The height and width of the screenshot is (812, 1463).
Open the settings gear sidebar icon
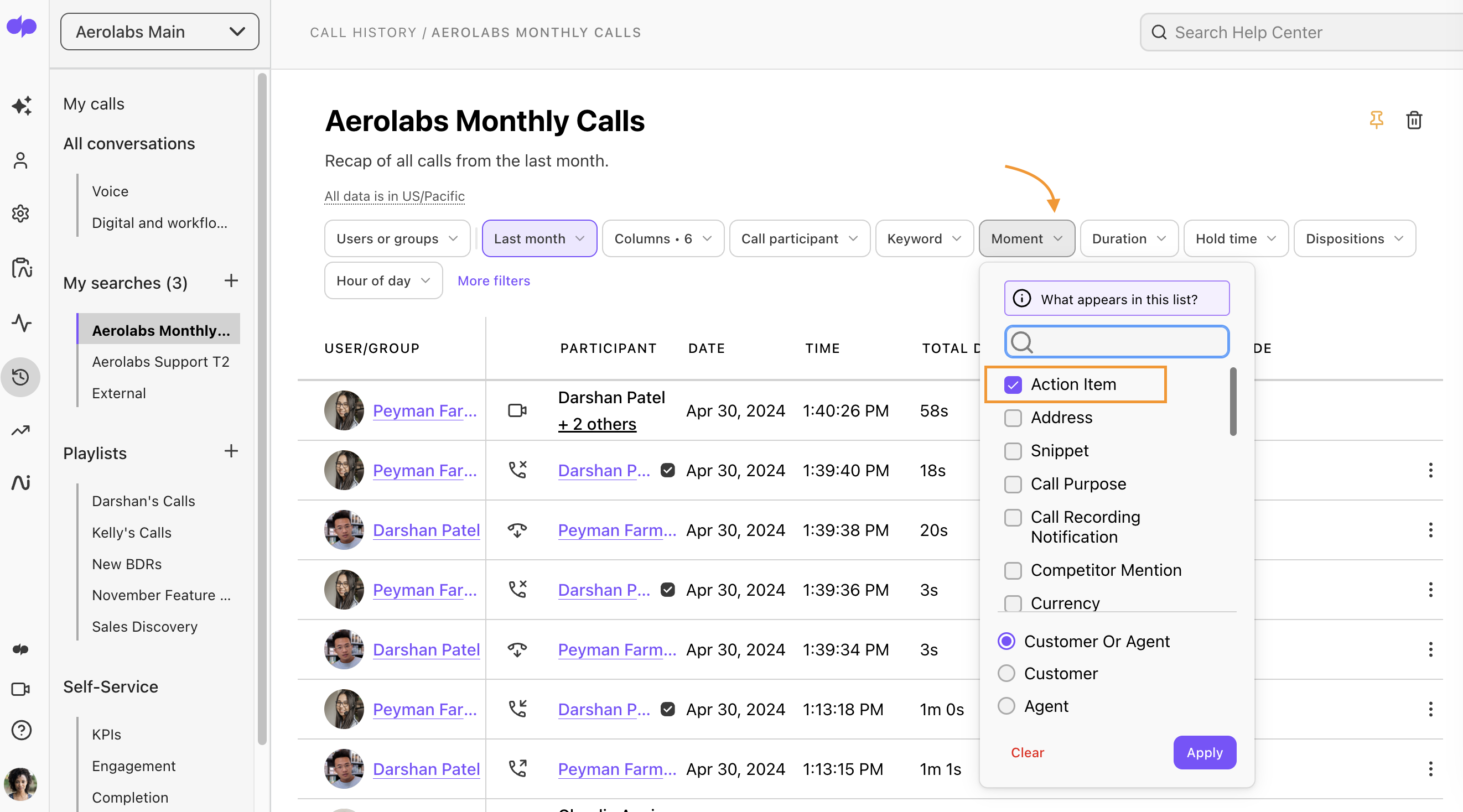(x=20, y=214)
